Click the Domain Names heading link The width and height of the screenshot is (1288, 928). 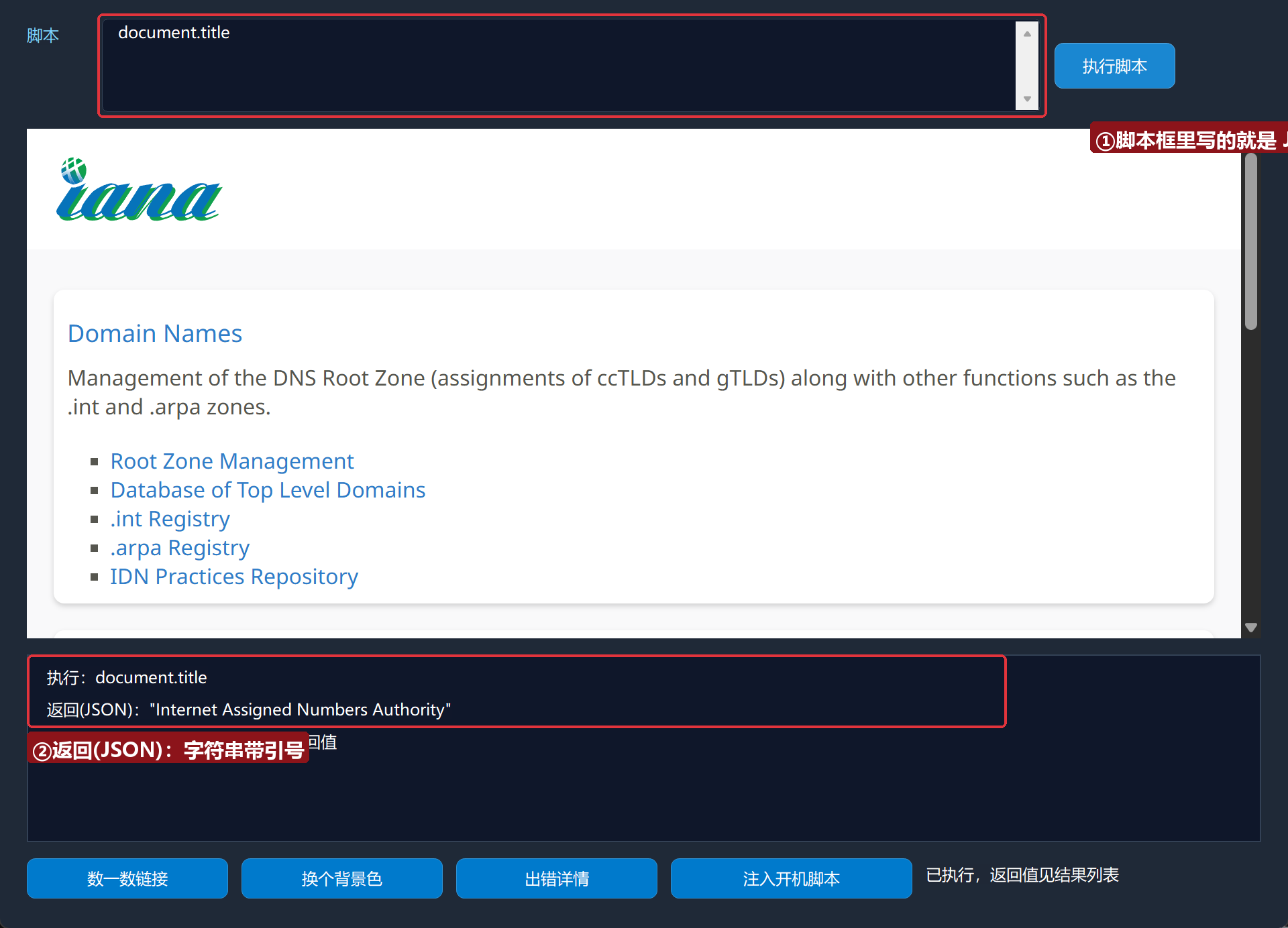point(155,333)
